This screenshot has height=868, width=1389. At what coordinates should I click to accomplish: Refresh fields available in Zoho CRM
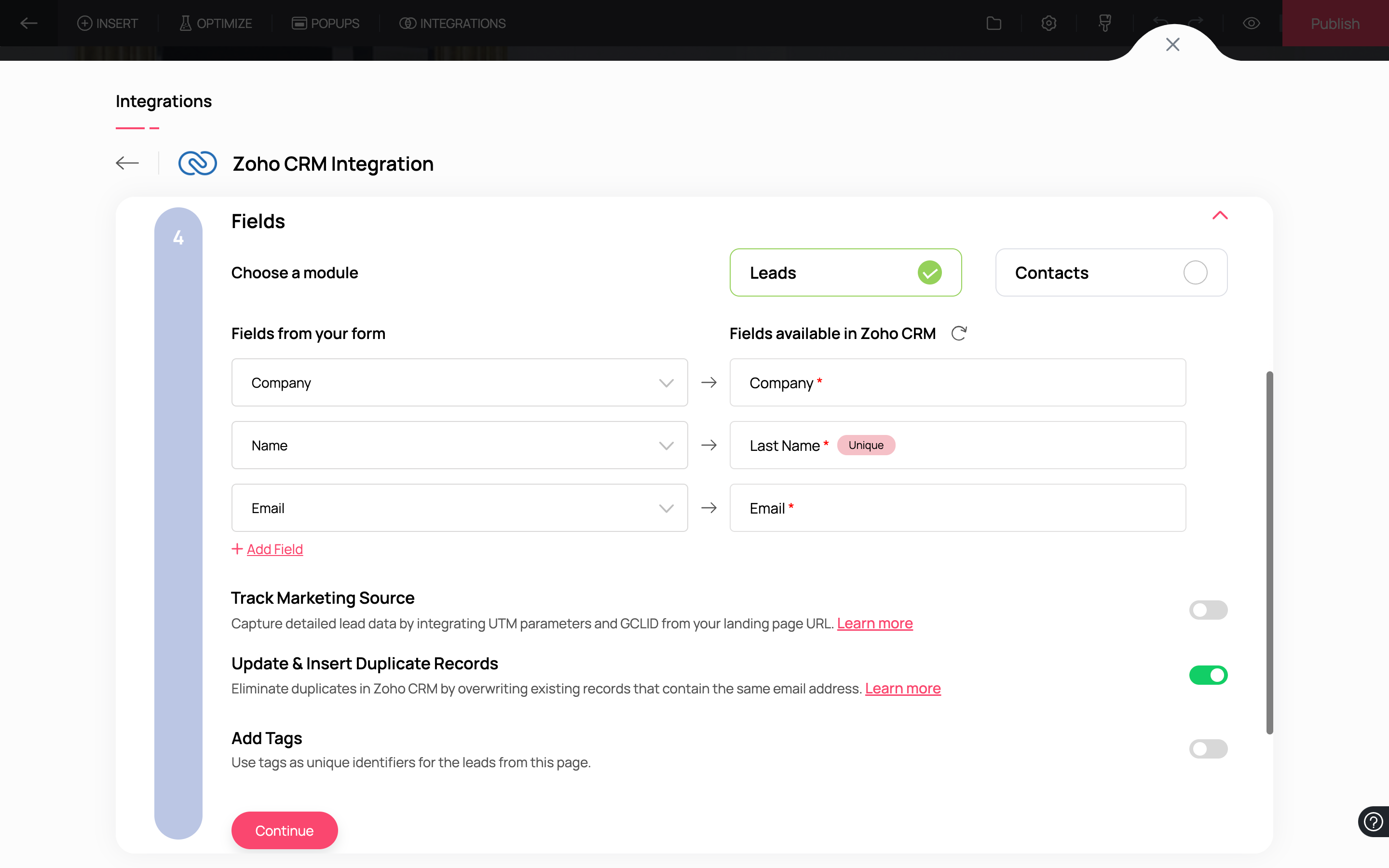959,334
